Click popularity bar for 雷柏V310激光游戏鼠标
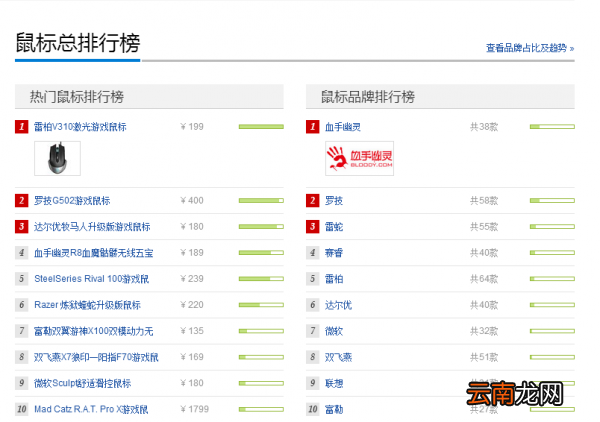This screenshot has width=600, height=422. point(261,127)
